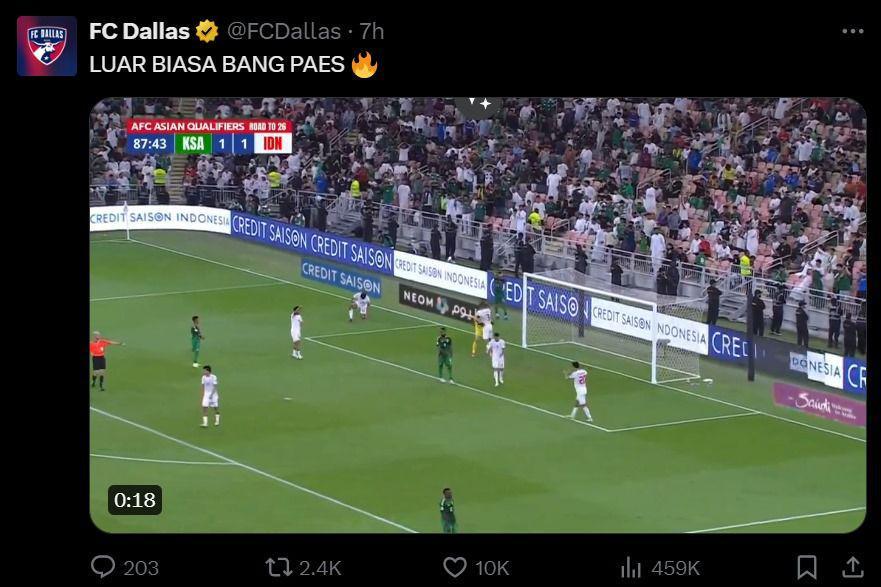Image resolution: width=881 pixels, height=587 pixels.
Task: Click the 0:18 video duration badge
Action: 135,500
